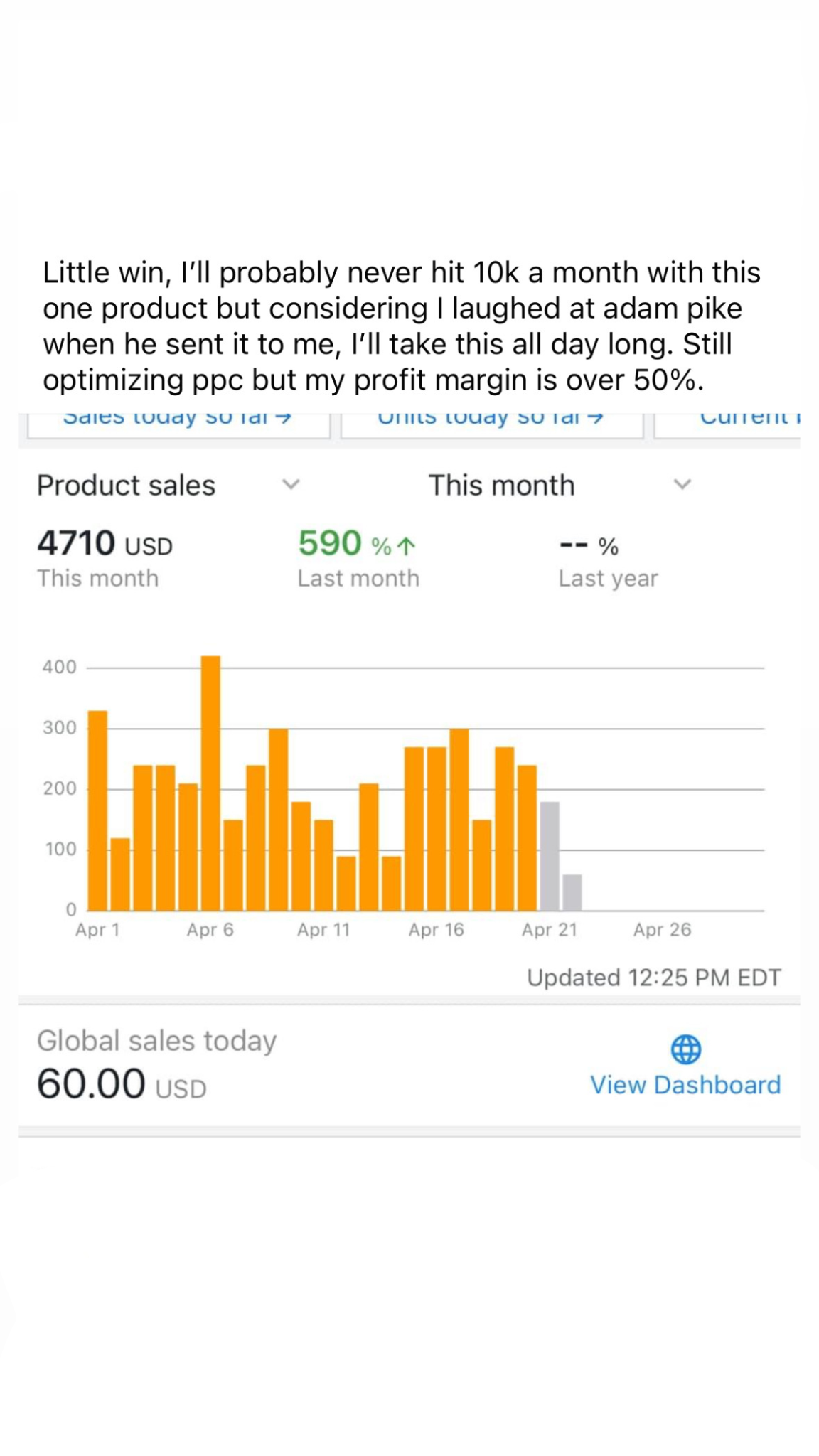This screenshot has height=1456, width=819.
Task: Expand the This month period dropdown
Action: pos(682,485)
